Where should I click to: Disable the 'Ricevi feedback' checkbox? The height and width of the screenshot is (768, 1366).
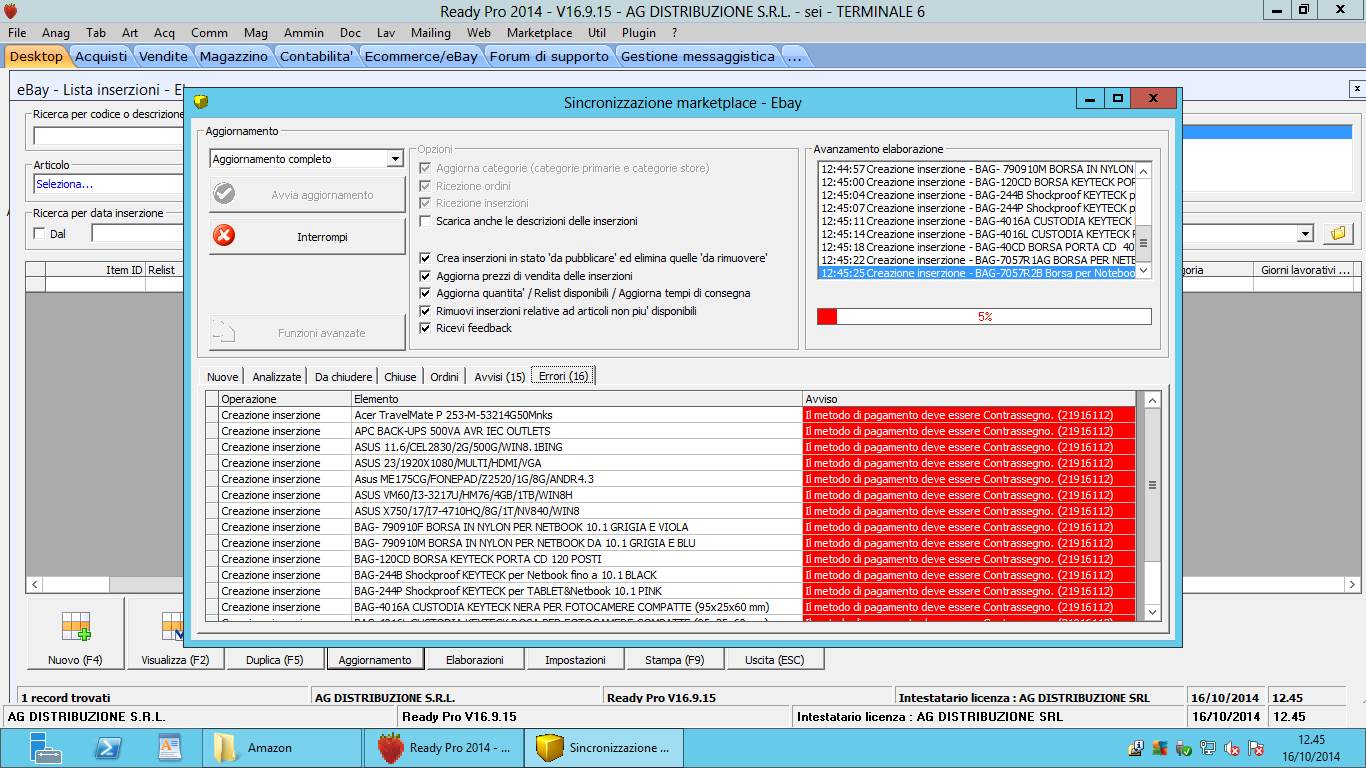pyautogui.click(x=426, y=328)
